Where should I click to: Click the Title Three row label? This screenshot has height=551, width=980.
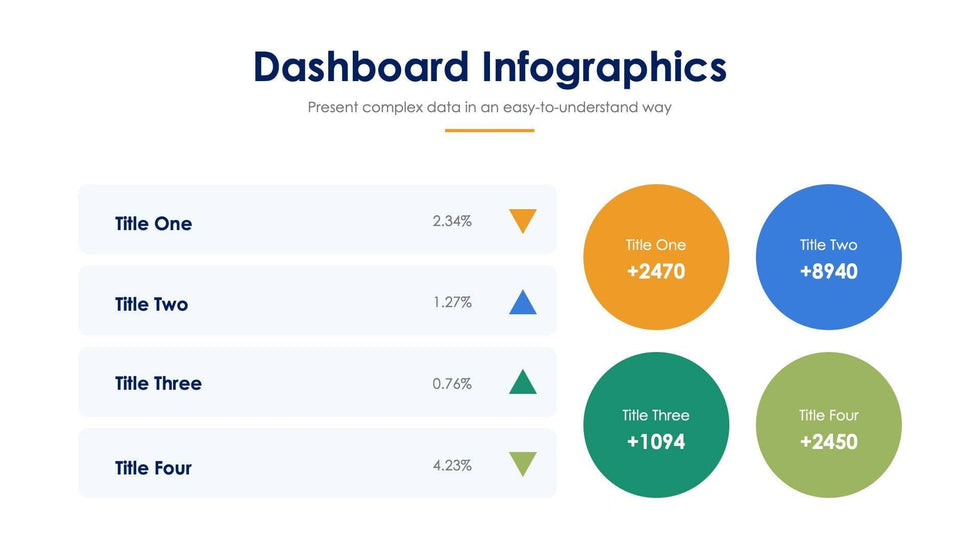click(x=158, y=384)
